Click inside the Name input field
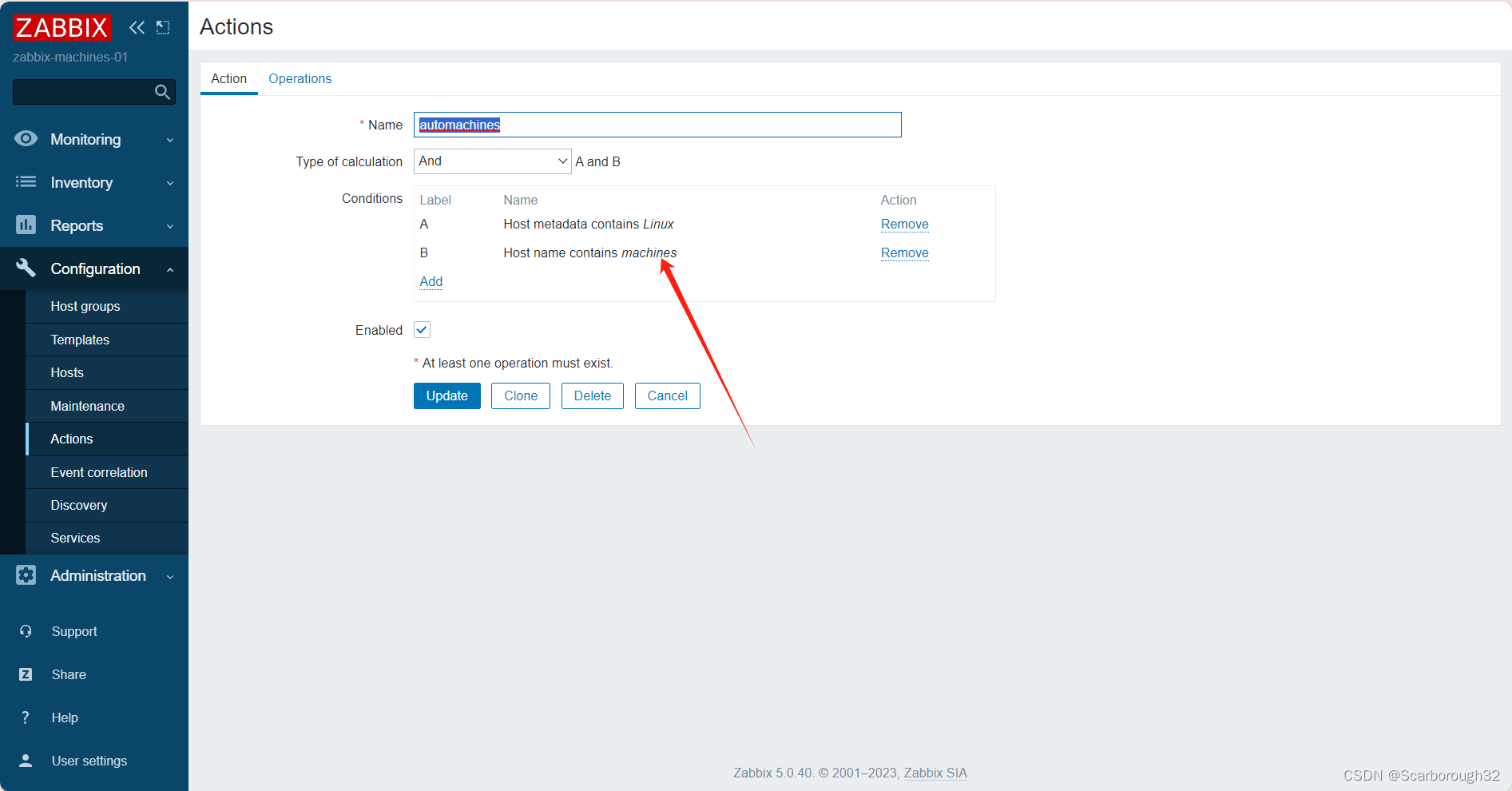1512x791 pixels. point(657,125)
